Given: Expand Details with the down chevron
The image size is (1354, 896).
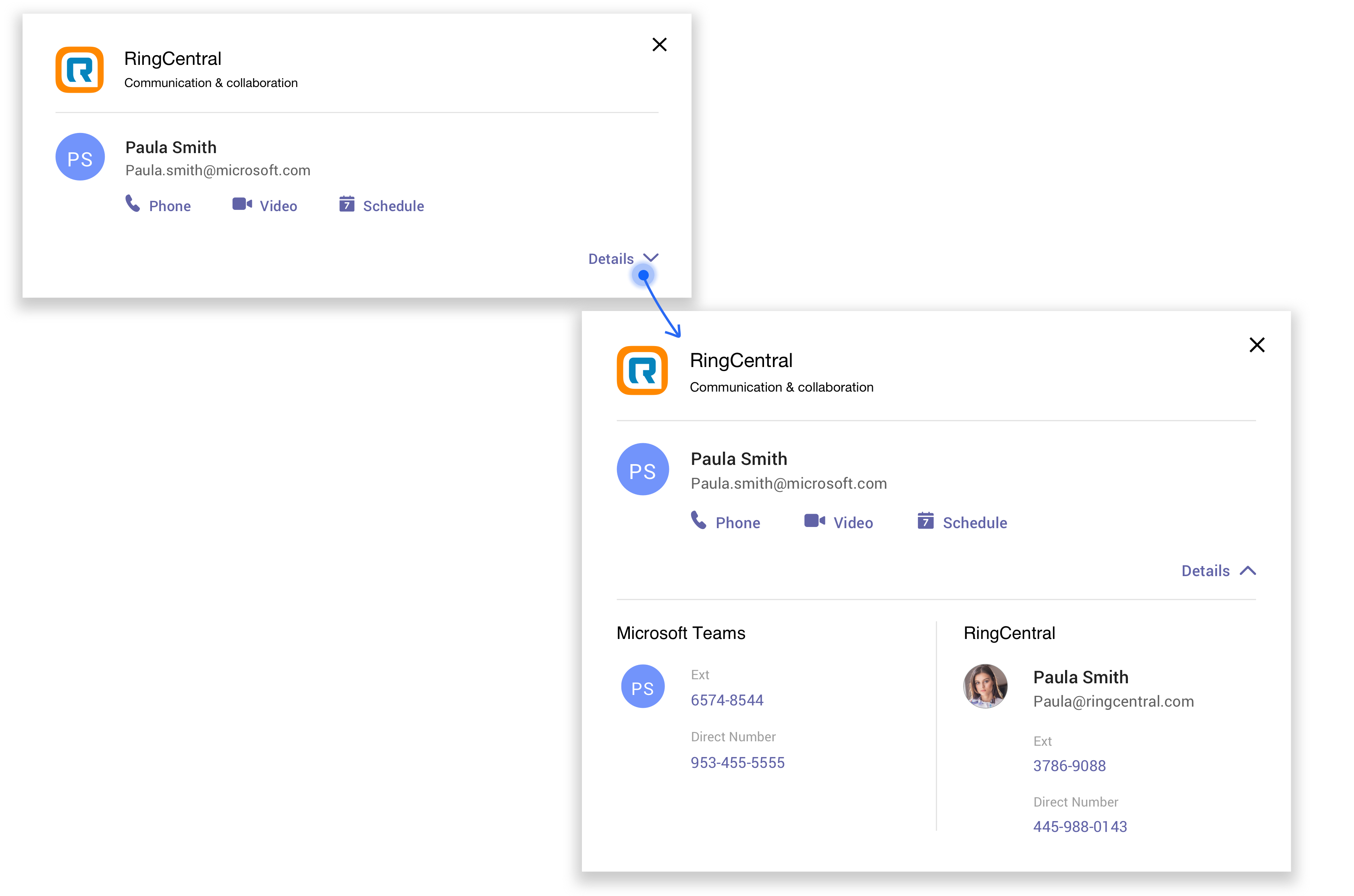Looking at the screenshot, I should coord(650,258).
